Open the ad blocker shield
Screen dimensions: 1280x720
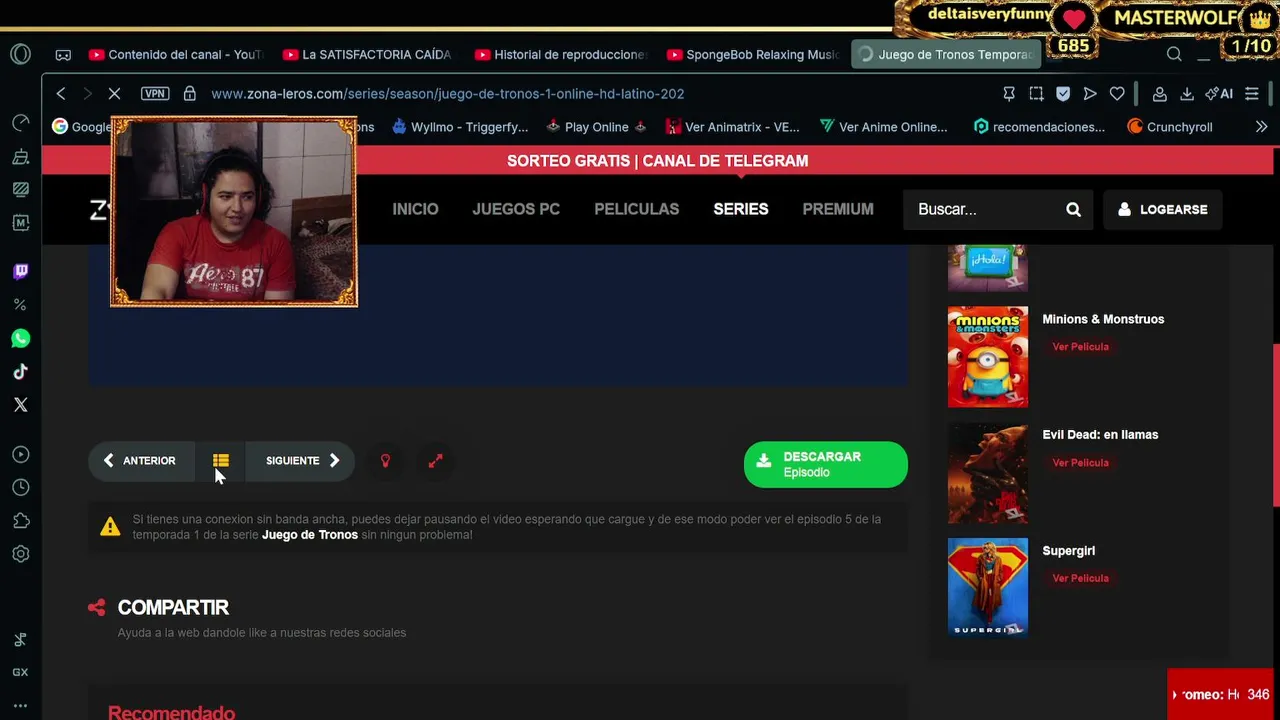(1063, 94)
